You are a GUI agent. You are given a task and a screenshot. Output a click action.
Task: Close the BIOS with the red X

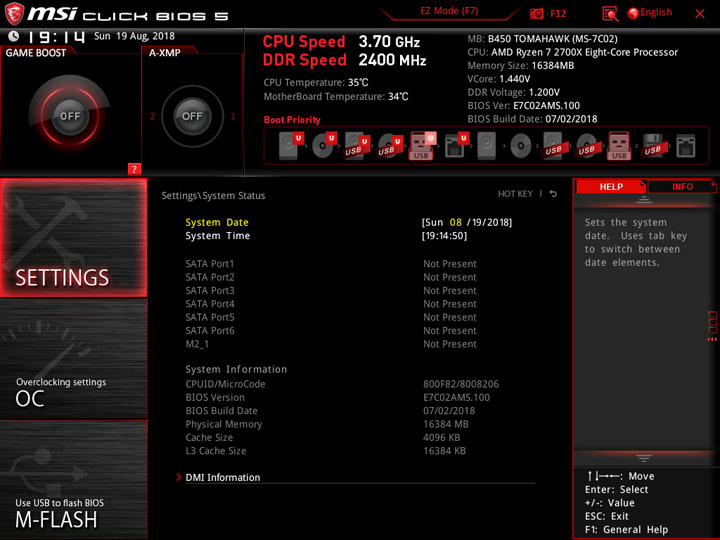point(700,14)
